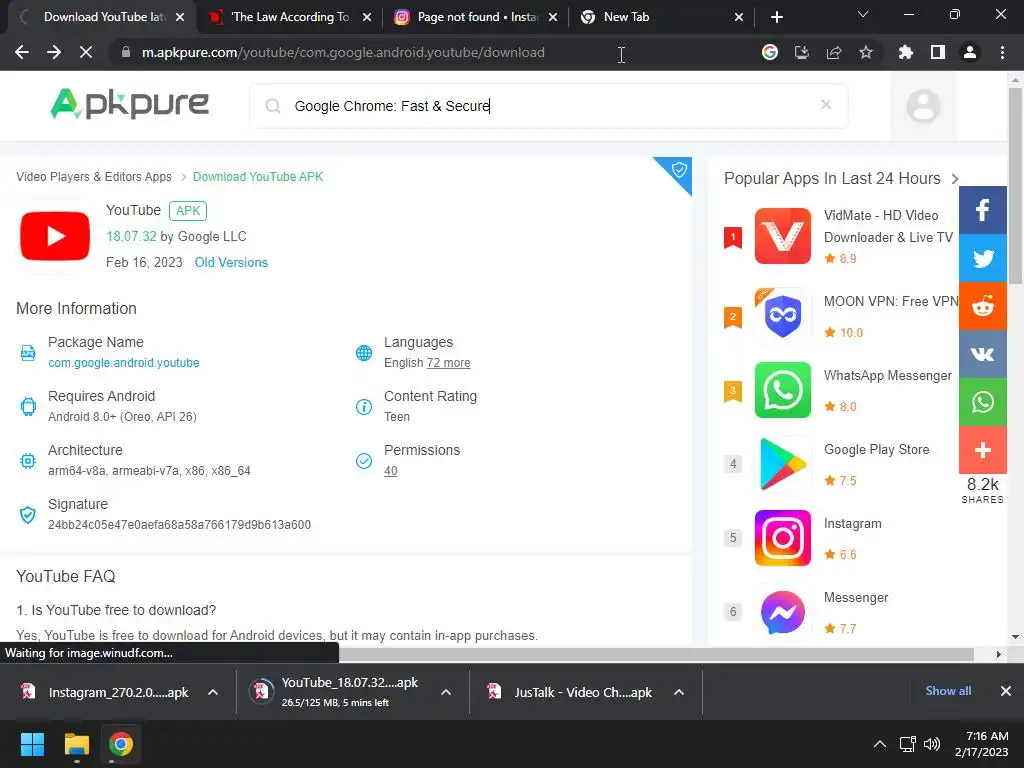Screen dimensions: 1024x768
Task: Share via WhatsApp sidebar button
Action: (x=982, y=402)
